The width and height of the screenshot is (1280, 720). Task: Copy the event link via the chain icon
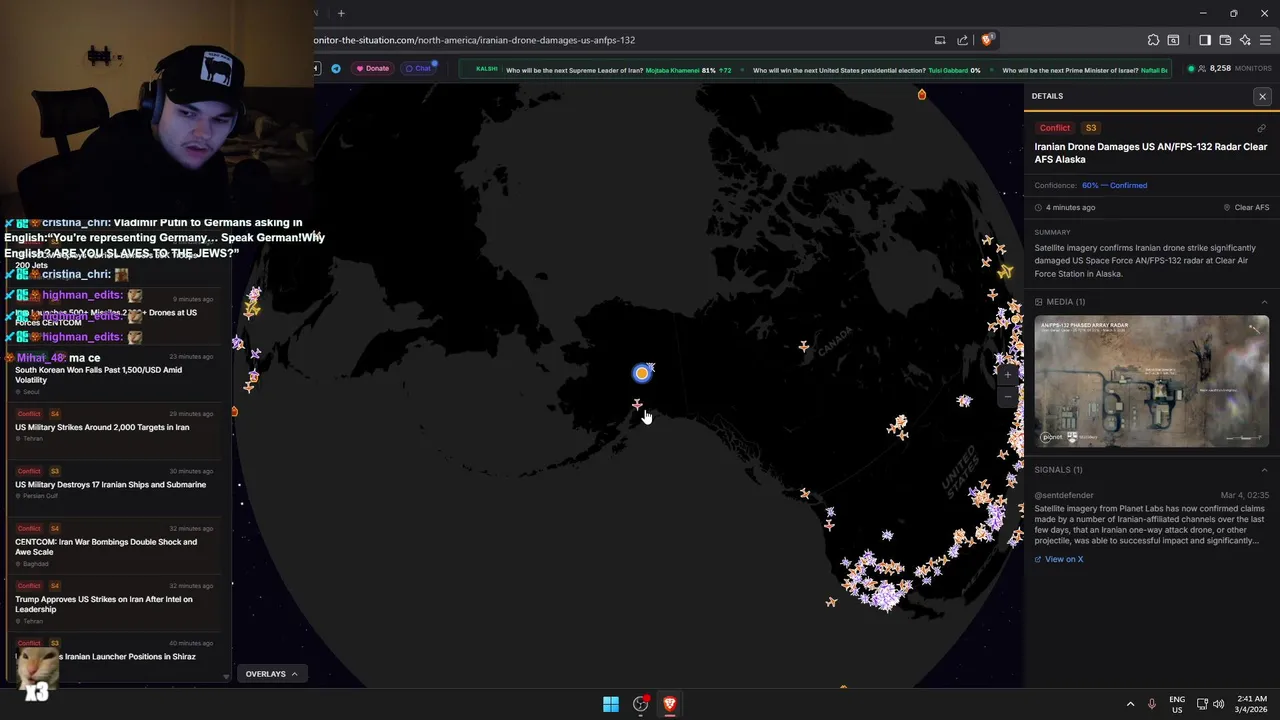[1261, 128]
